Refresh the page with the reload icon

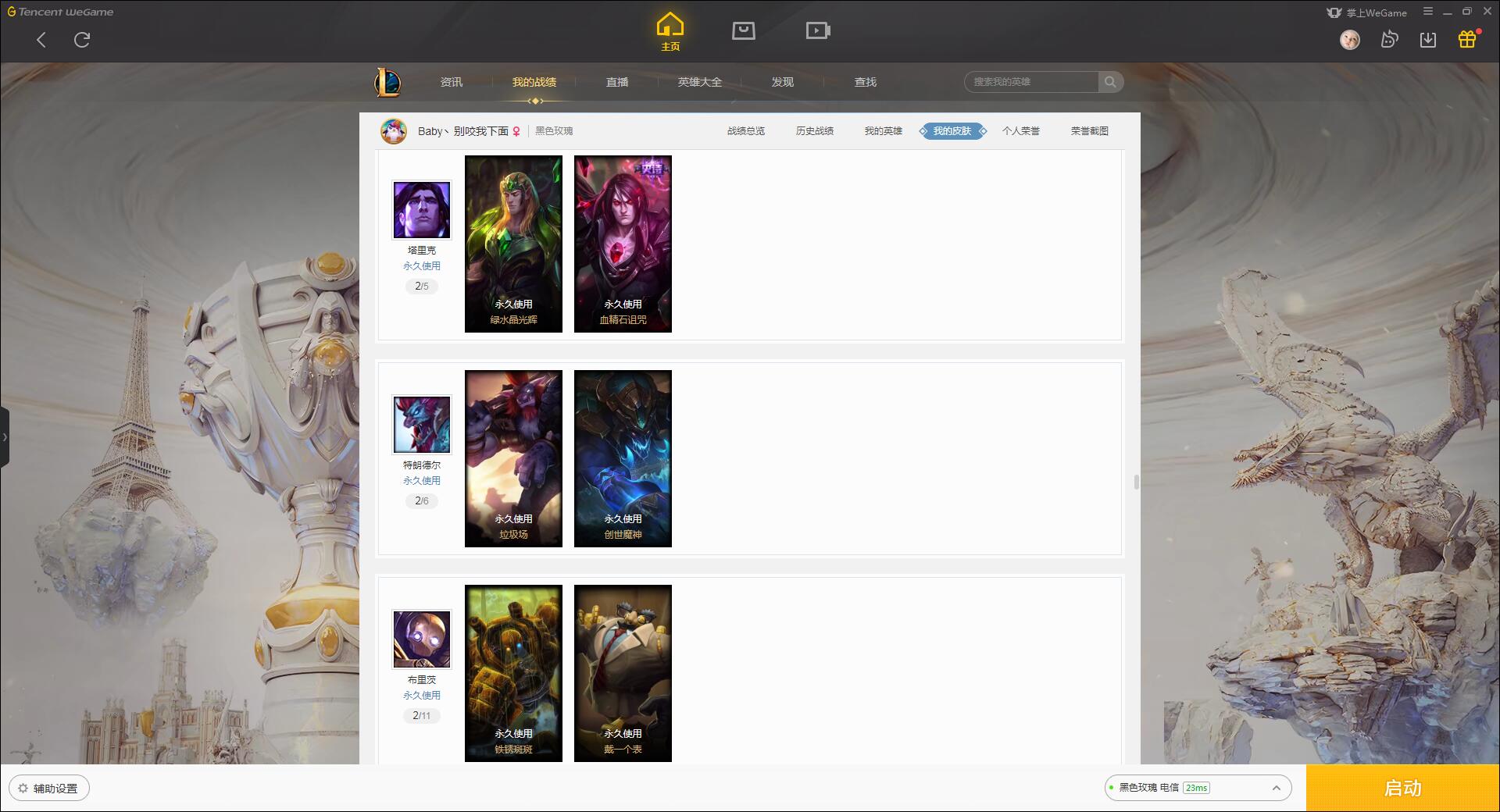click(x=82, y=40)
